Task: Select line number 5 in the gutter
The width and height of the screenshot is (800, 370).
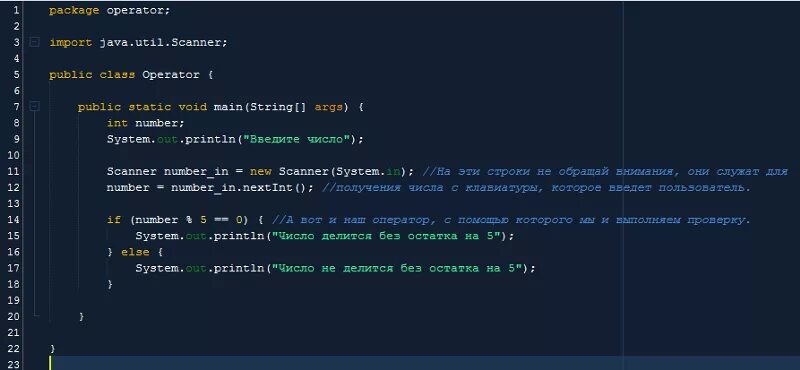Action: pos(16,75)
